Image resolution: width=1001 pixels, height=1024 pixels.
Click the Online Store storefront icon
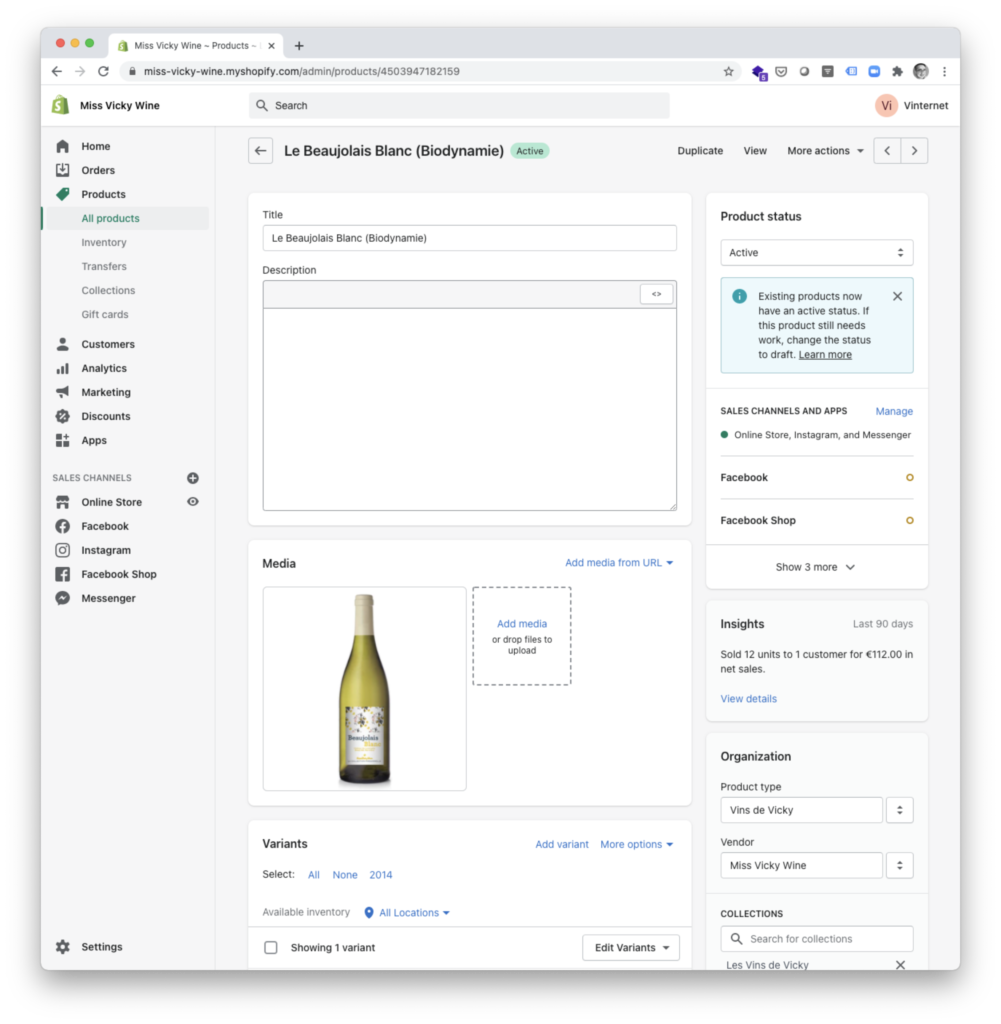pos(63,502)
